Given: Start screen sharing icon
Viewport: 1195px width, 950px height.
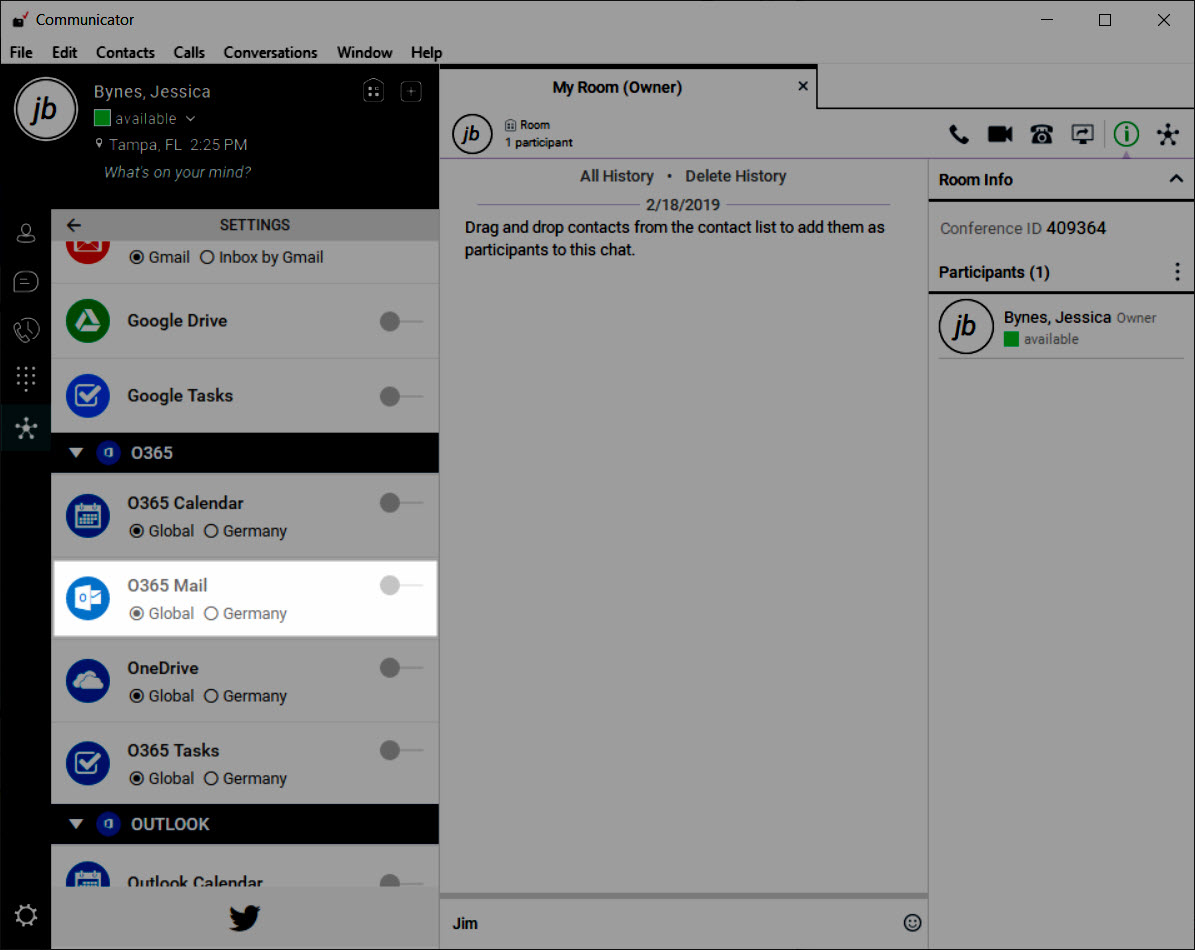Looking at the screenshot, I should tap(1082, 135).
